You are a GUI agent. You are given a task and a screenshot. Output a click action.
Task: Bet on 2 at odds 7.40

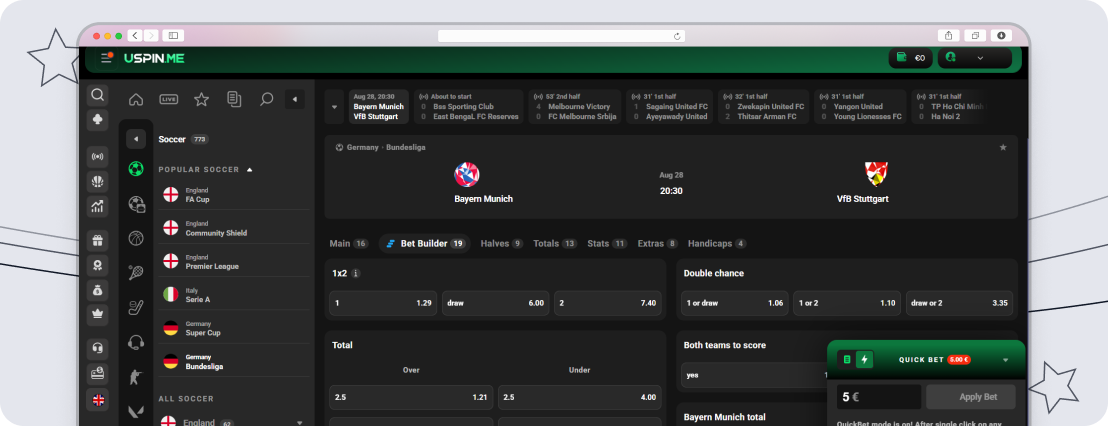pyautogui.click(x=608, y=303)
